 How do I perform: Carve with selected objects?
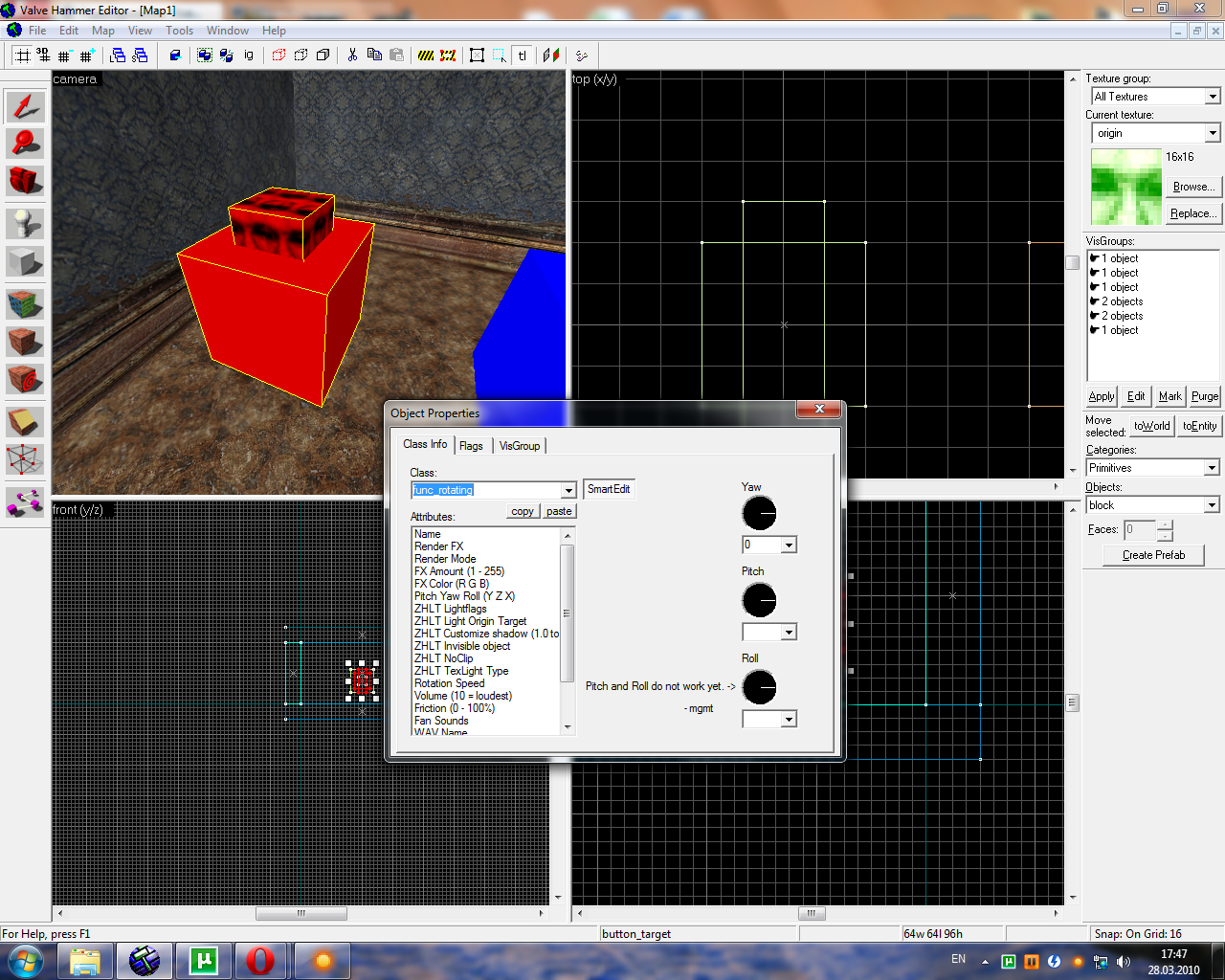point(175,56)
